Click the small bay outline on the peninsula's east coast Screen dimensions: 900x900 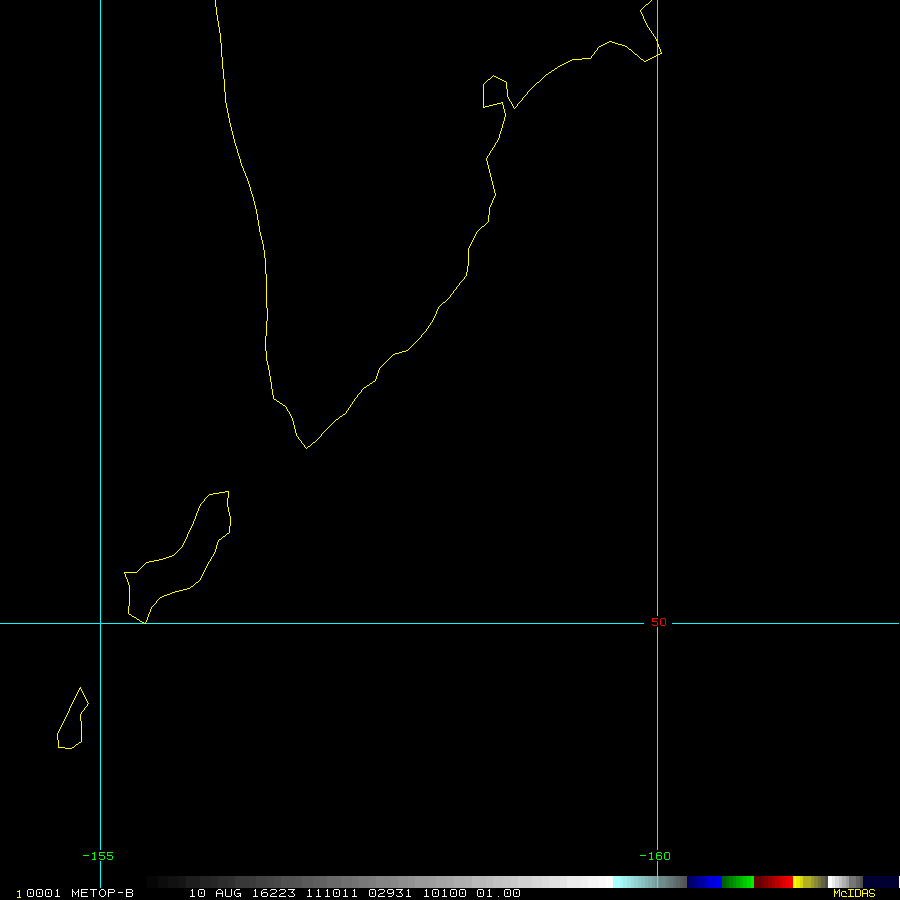click(x=495, y=92)
